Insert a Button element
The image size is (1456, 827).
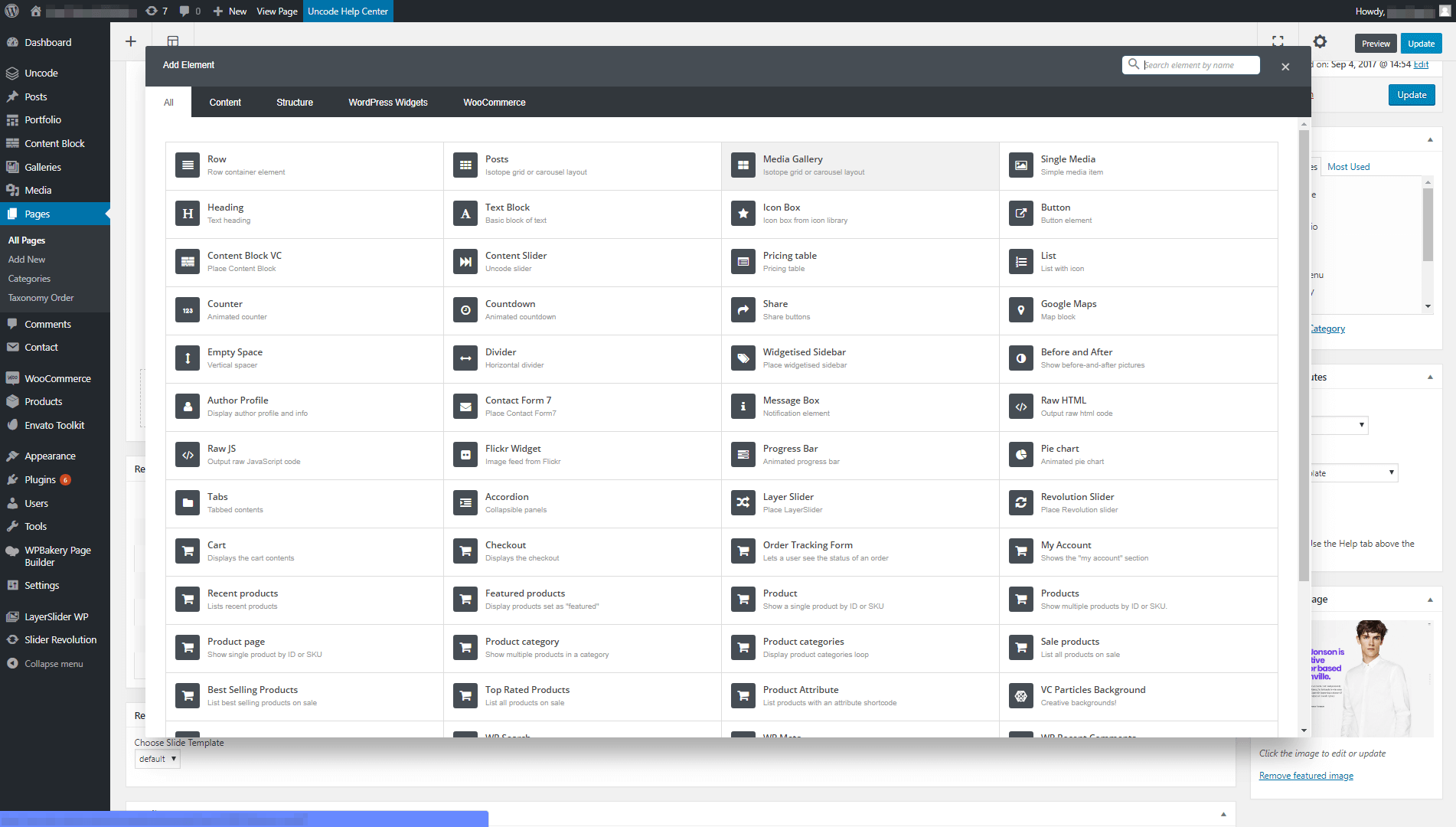1138,214
